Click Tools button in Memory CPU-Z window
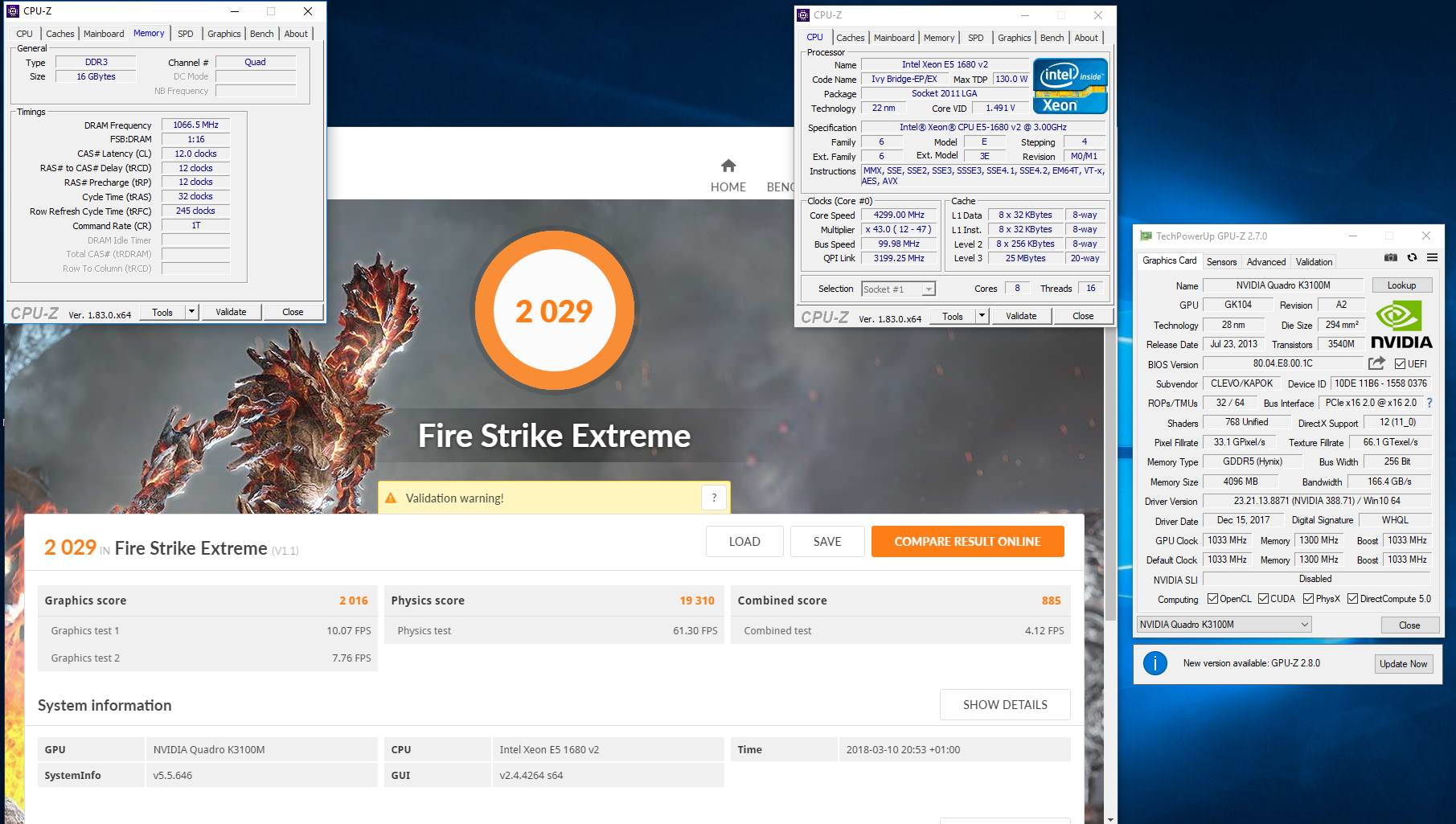Viewport: 1456px width, 824px height. [x=162, y=312]
